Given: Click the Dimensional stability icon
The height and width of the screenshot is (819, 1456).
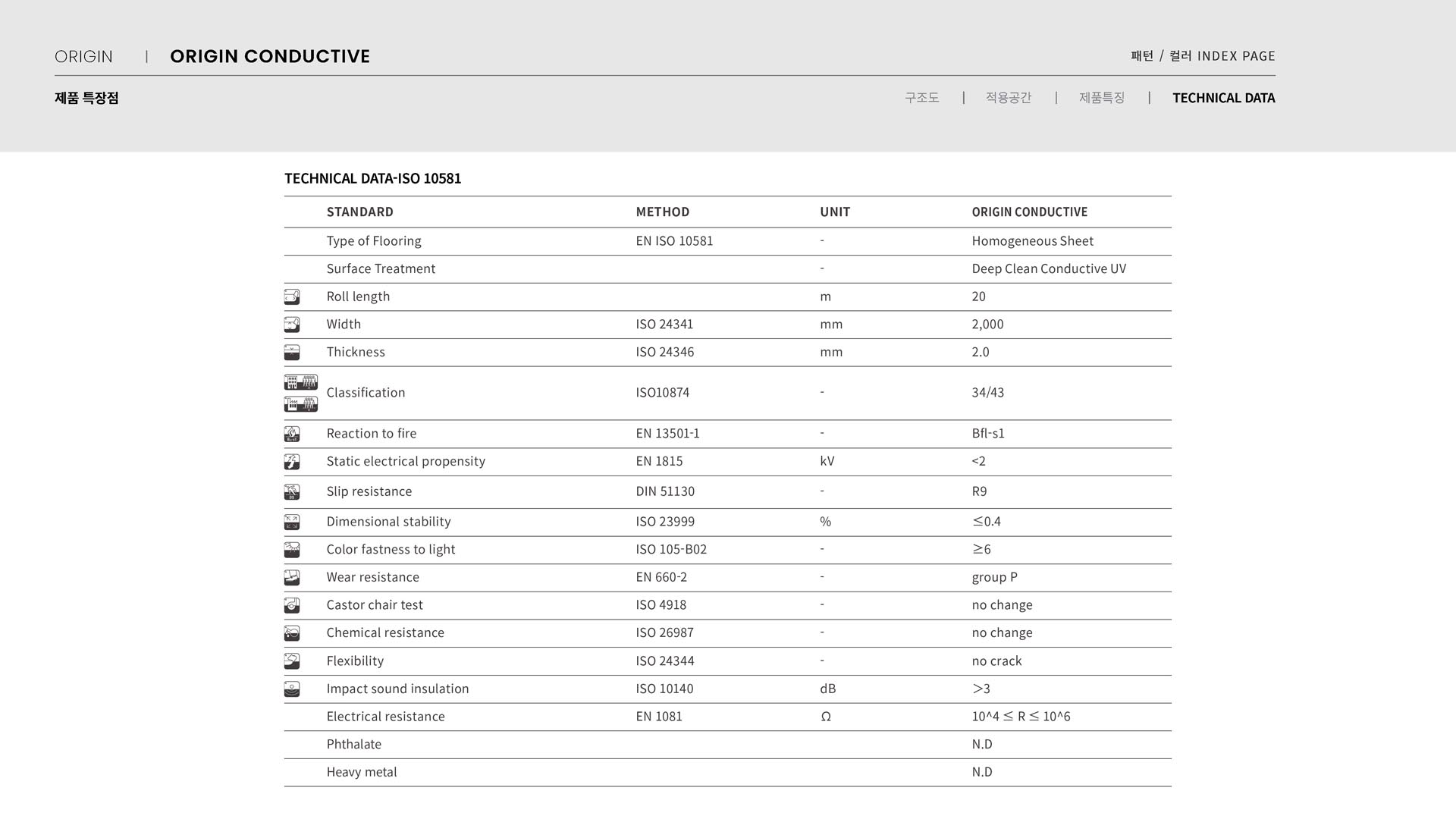Looking at the screenshot, I should coord(292,522).
